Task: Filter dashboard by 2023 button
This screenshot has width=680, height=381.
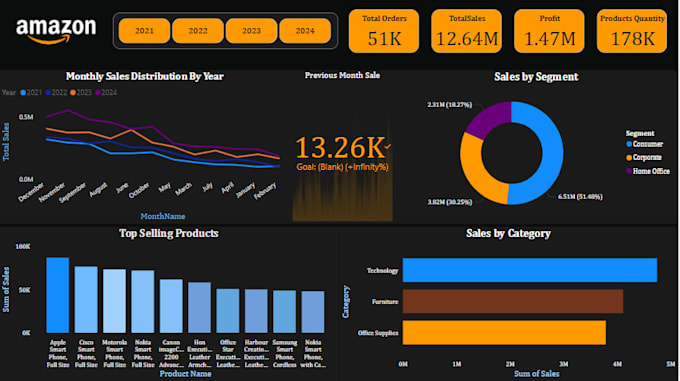Action: (252, 31)
